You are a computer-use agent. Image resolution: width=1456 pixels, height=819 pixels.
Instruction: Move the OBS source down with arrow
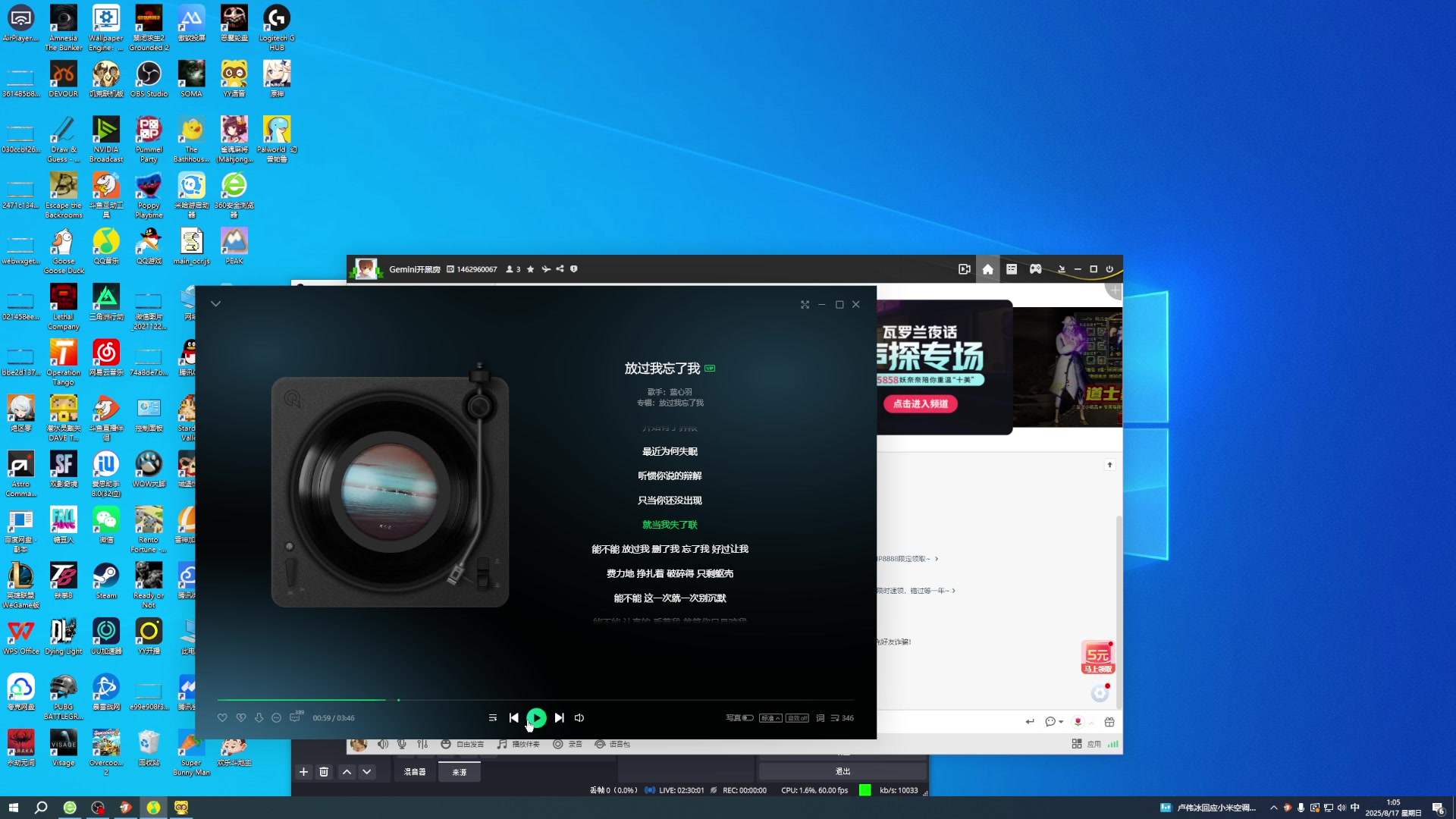pos(367,772)
